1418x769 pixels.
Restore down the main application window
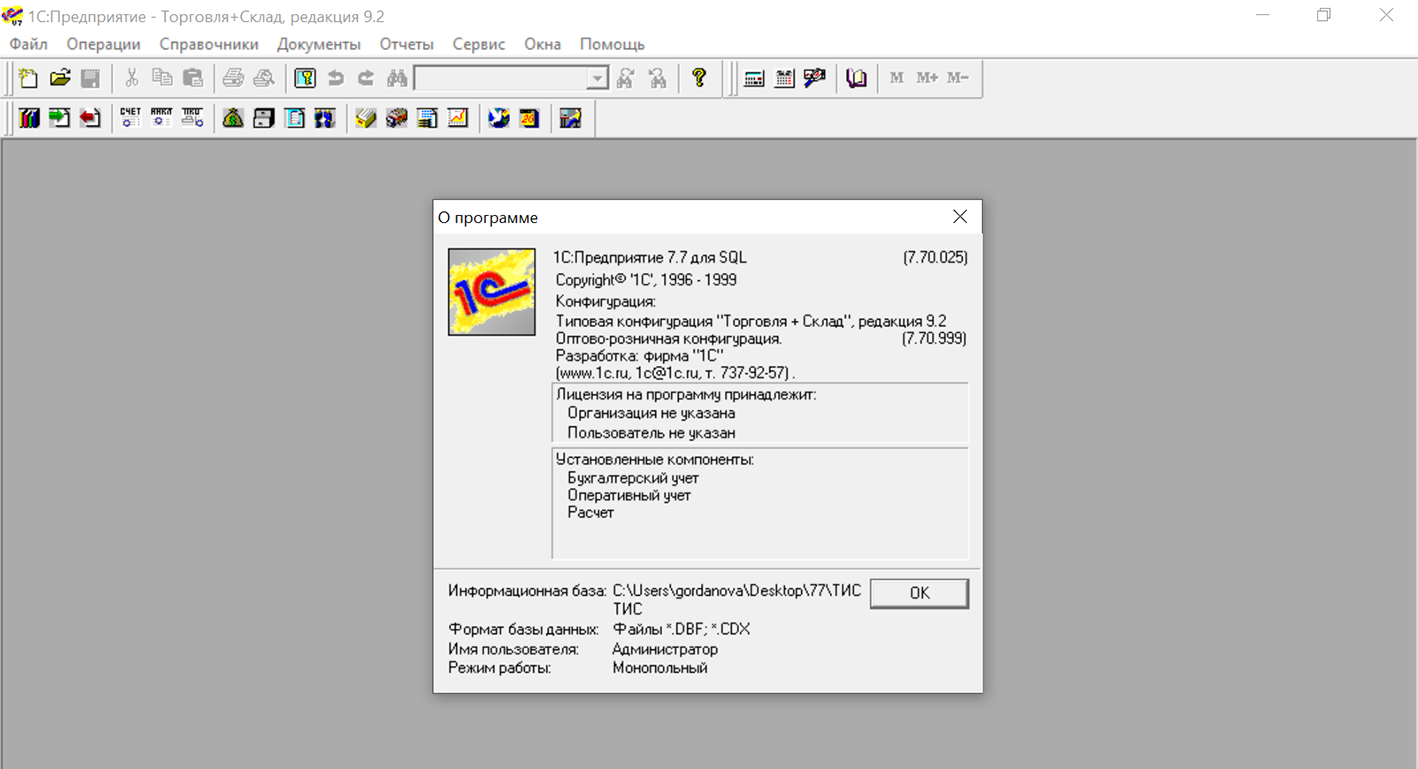point(1324,15)
